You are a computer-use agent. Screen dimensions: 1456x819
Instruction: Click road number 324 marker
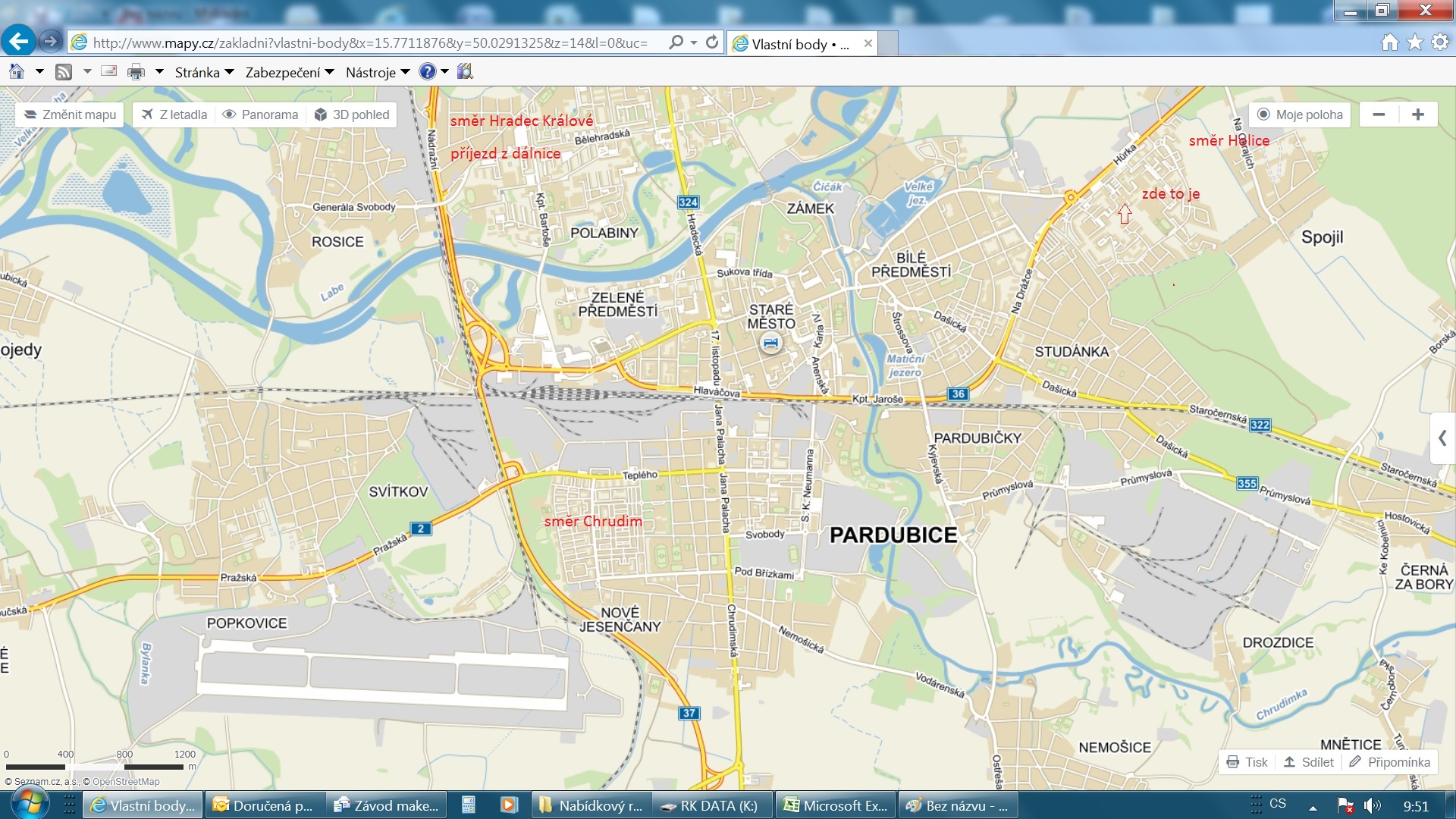(x=688, y=202)
